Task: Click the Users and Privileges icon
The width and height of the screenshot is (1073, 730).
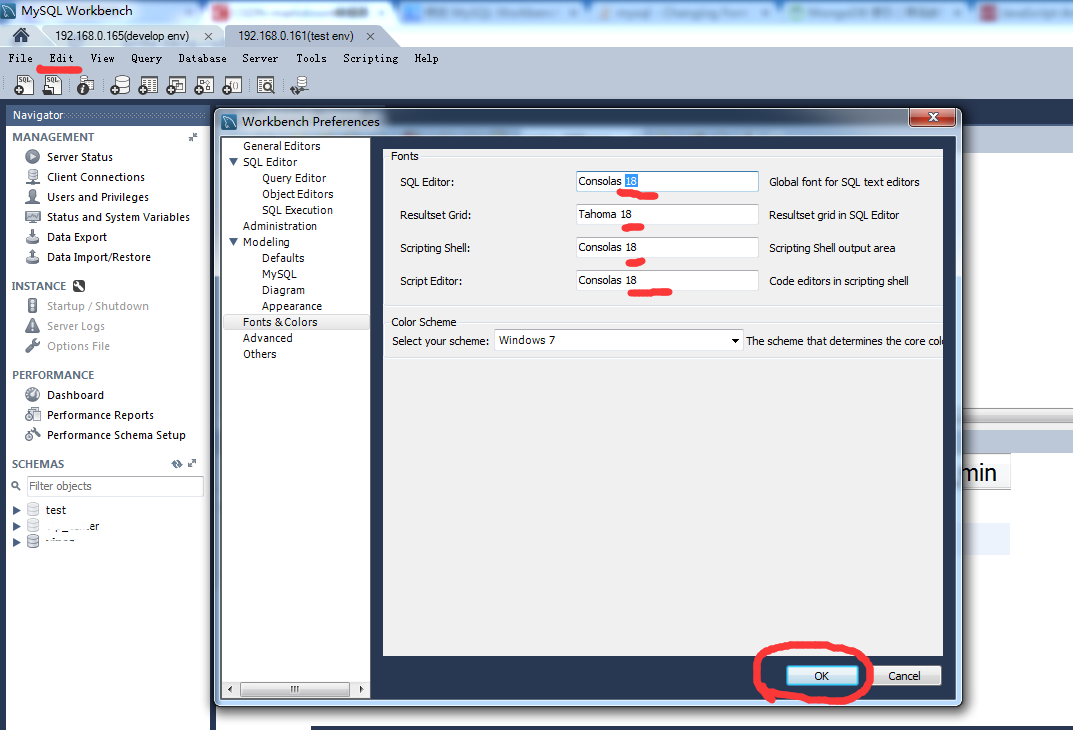Action: 32,196
